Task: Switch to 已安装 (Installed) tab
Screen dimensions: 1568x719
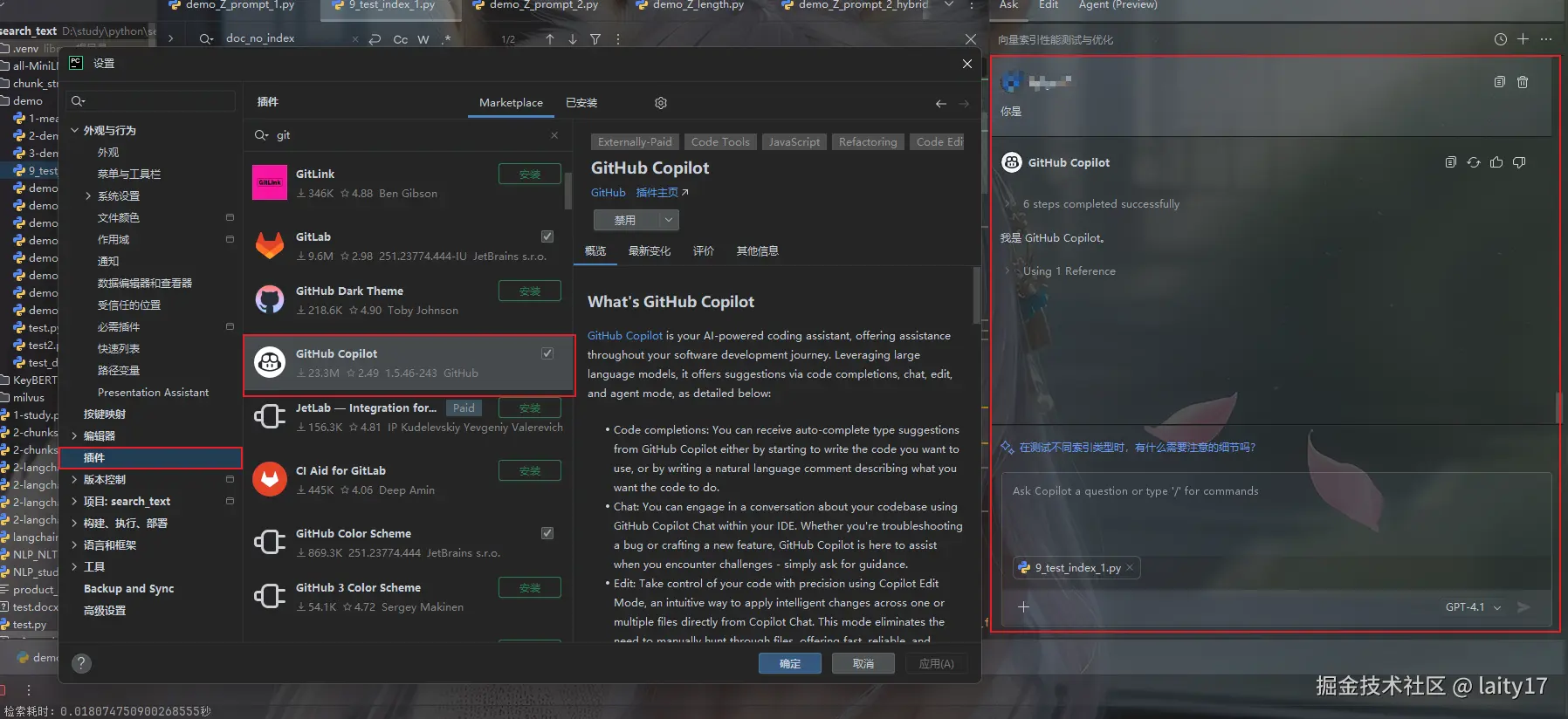Action: click(581, 103)
